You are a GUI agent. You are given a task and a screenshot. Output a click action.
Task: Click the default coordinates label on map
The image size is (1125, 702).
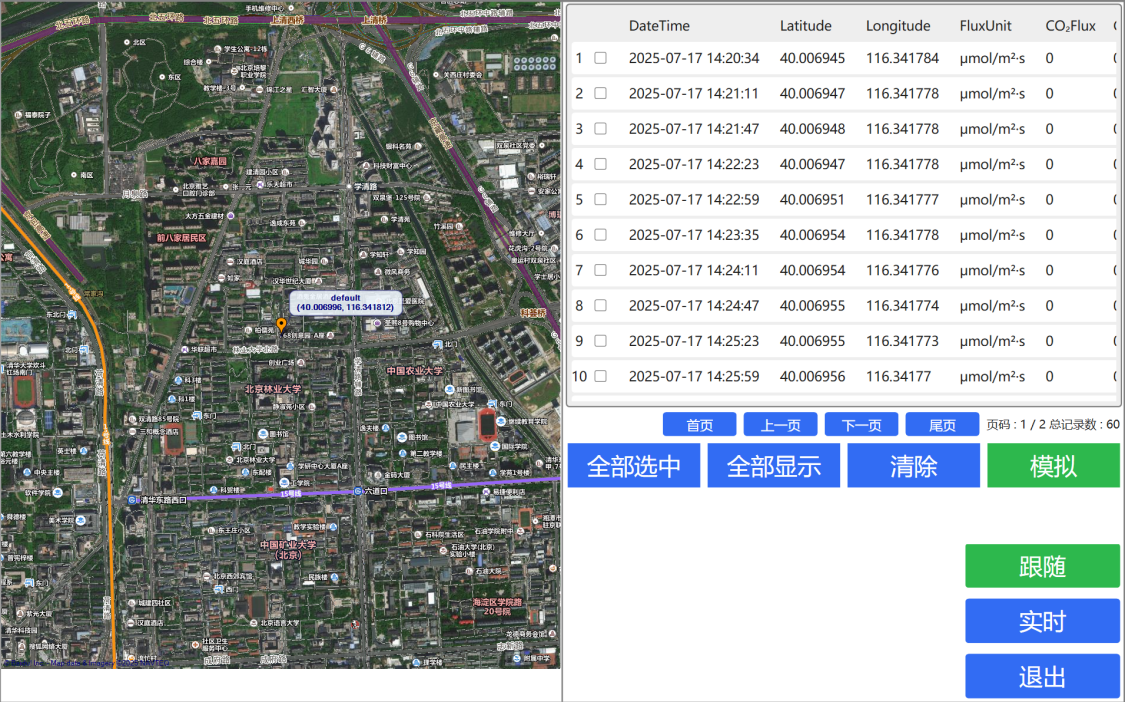click(345, 303)
